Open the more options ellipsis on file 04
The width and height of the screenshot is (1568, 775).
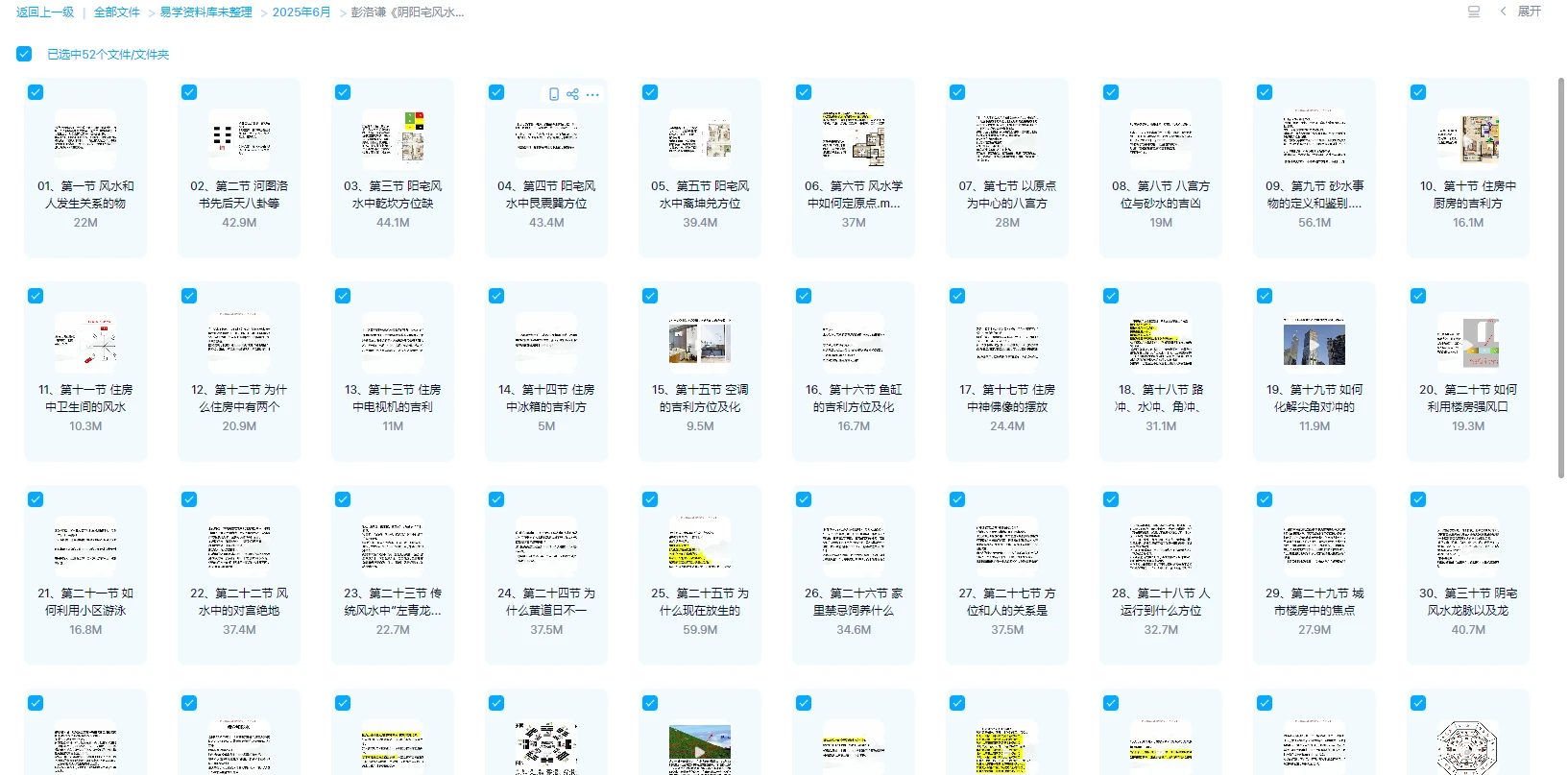point(592,94)
